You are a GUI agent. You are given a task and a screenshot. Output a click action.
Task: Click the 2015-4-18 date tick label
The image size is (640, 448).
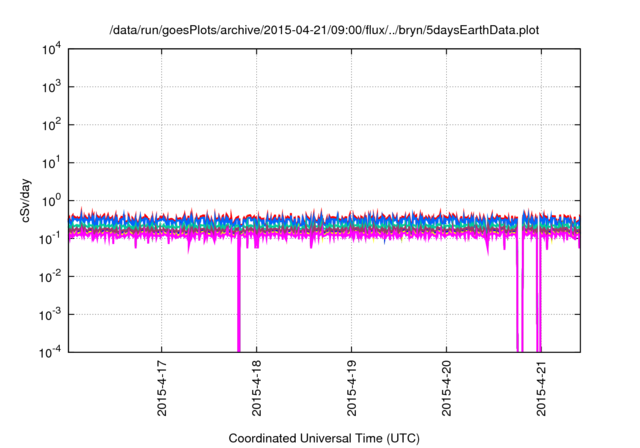257,388
